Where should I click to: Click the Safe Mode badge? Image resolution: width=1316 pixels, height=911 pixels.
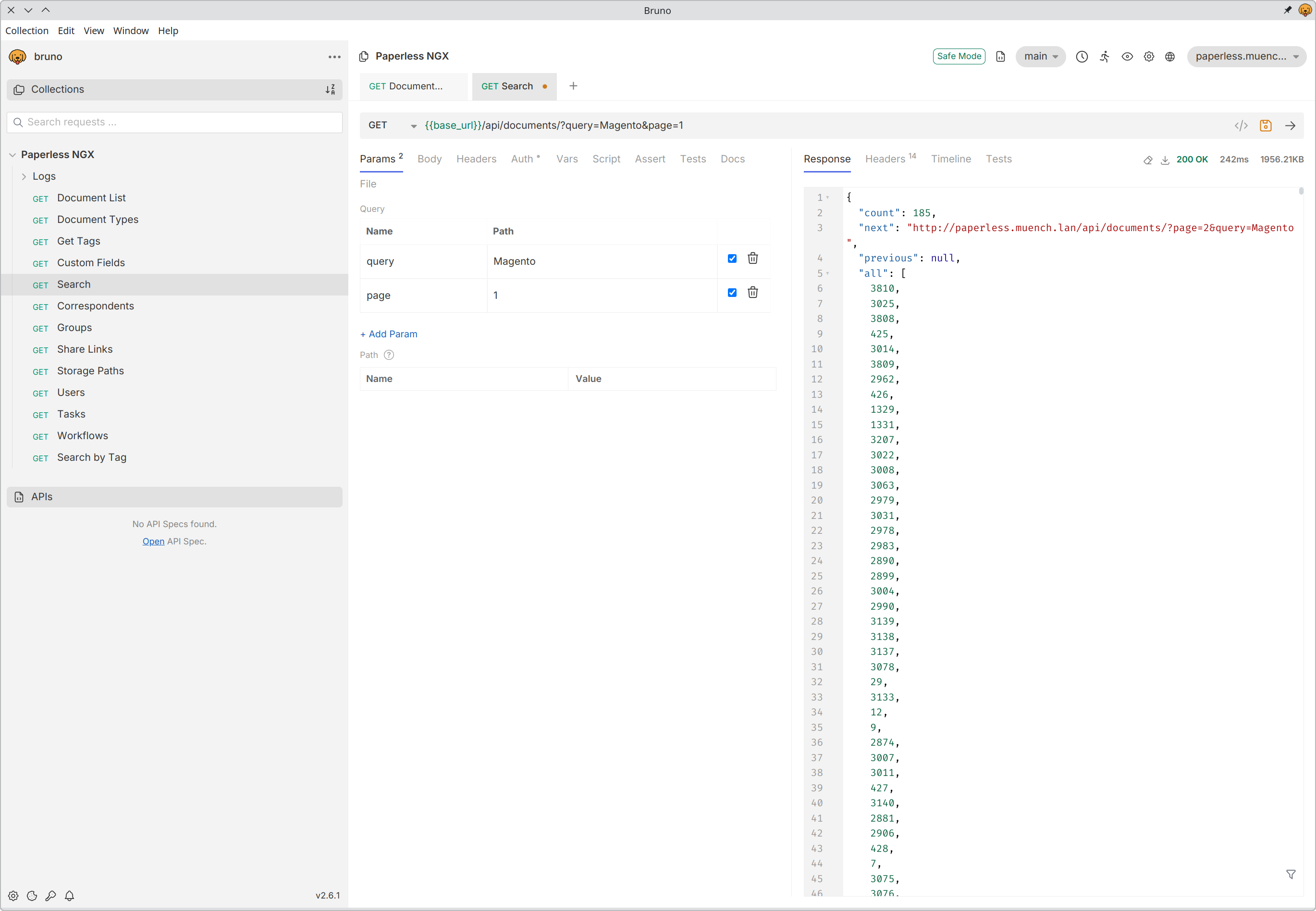tap(959, 57)
